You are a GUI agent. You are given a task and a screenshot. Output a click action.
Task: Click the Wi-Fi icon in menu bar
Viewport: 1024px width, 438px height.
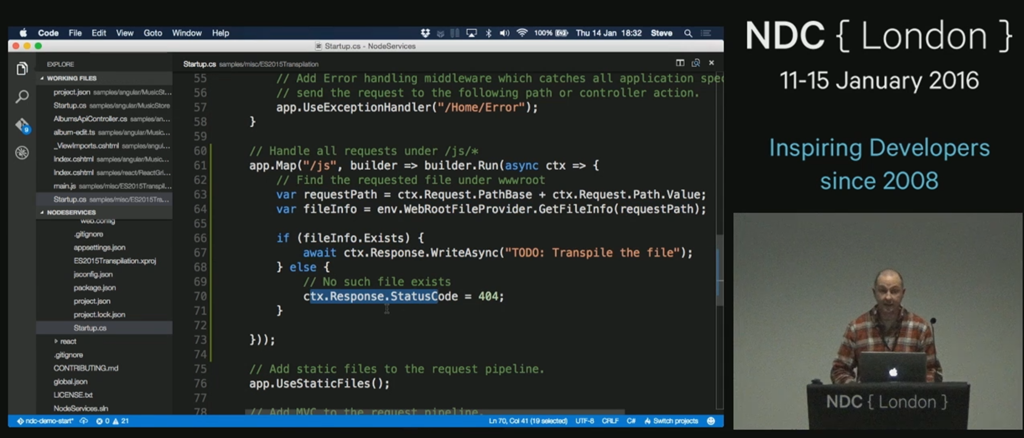(522, 33)
